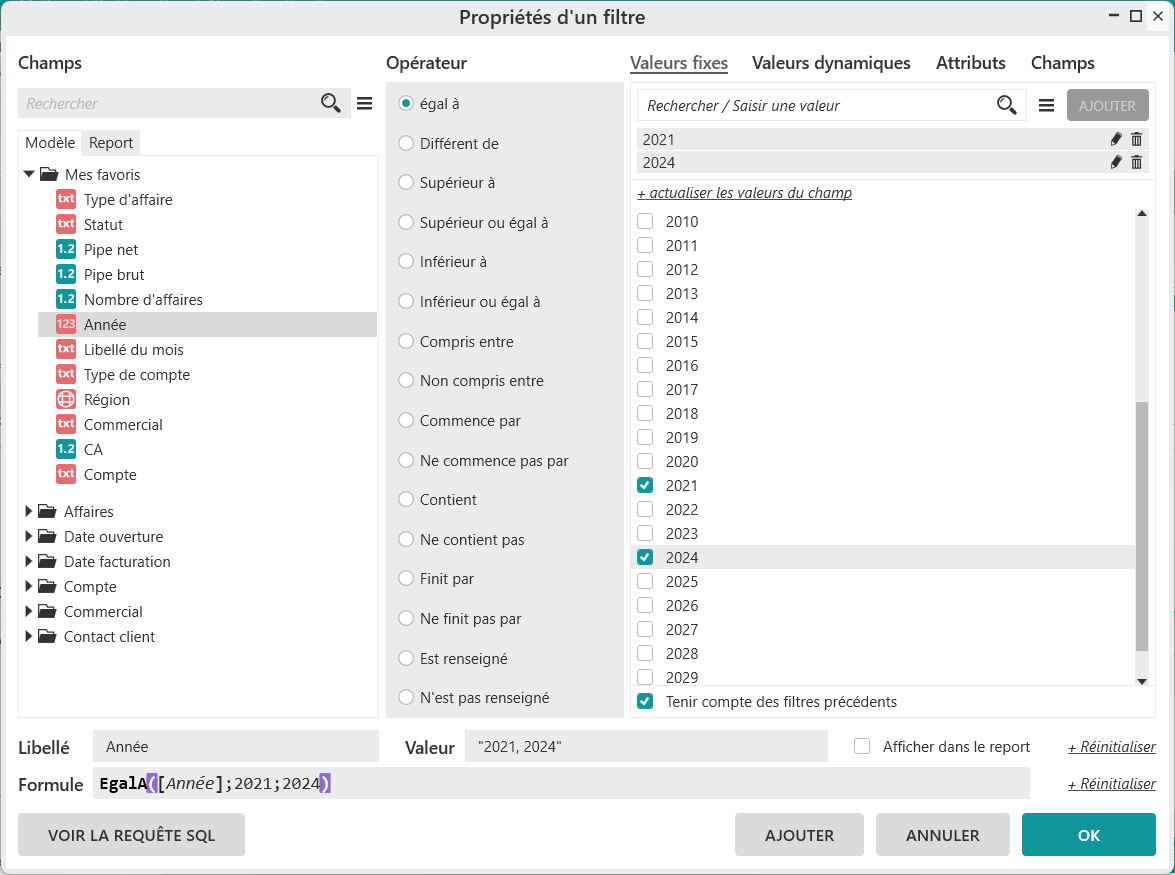1175x875 pixels.
Task: Expand the Affaires folder
Action: coord(28,511)
